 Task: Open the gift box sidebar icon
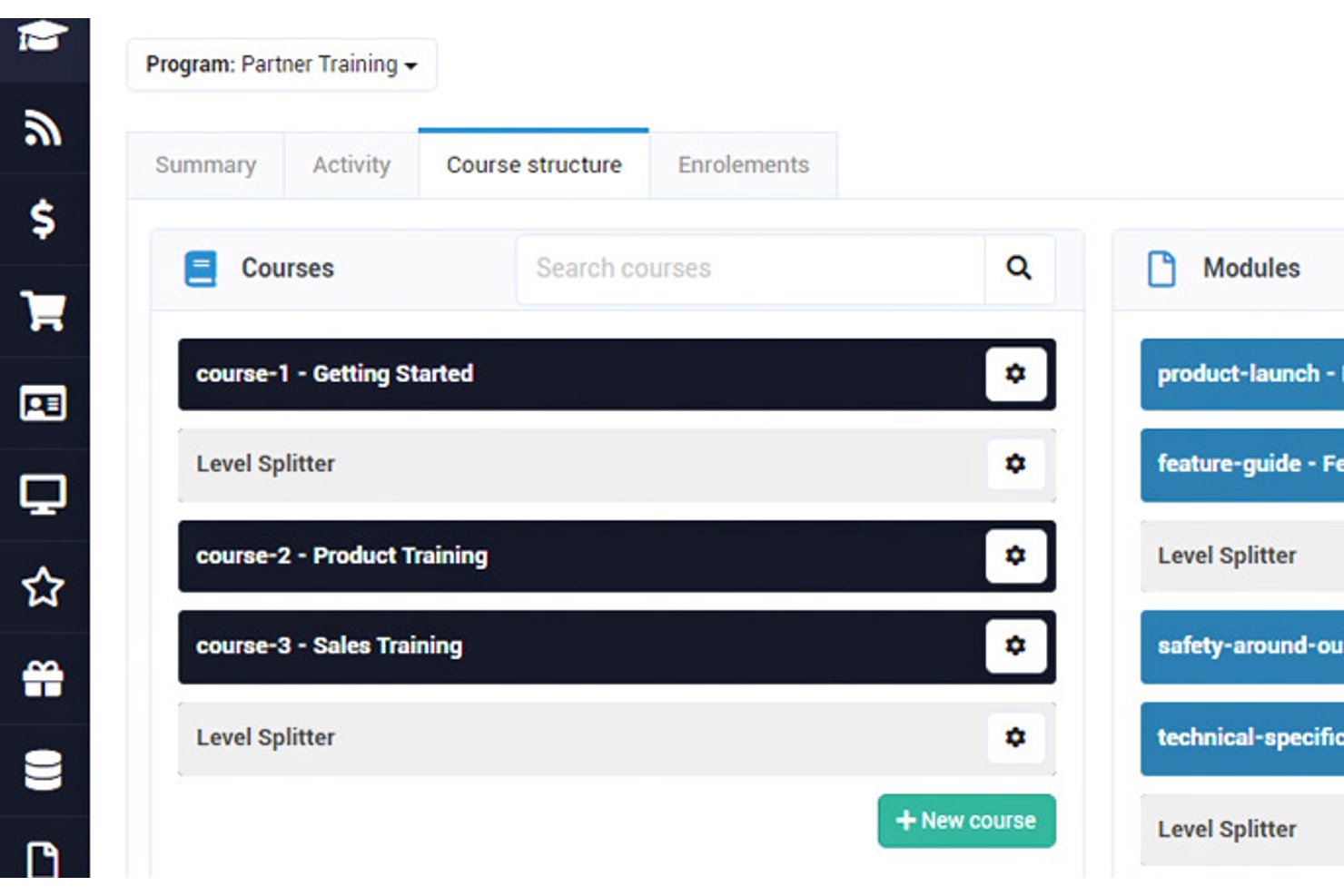pyautogui.click(x=43, y=678)
